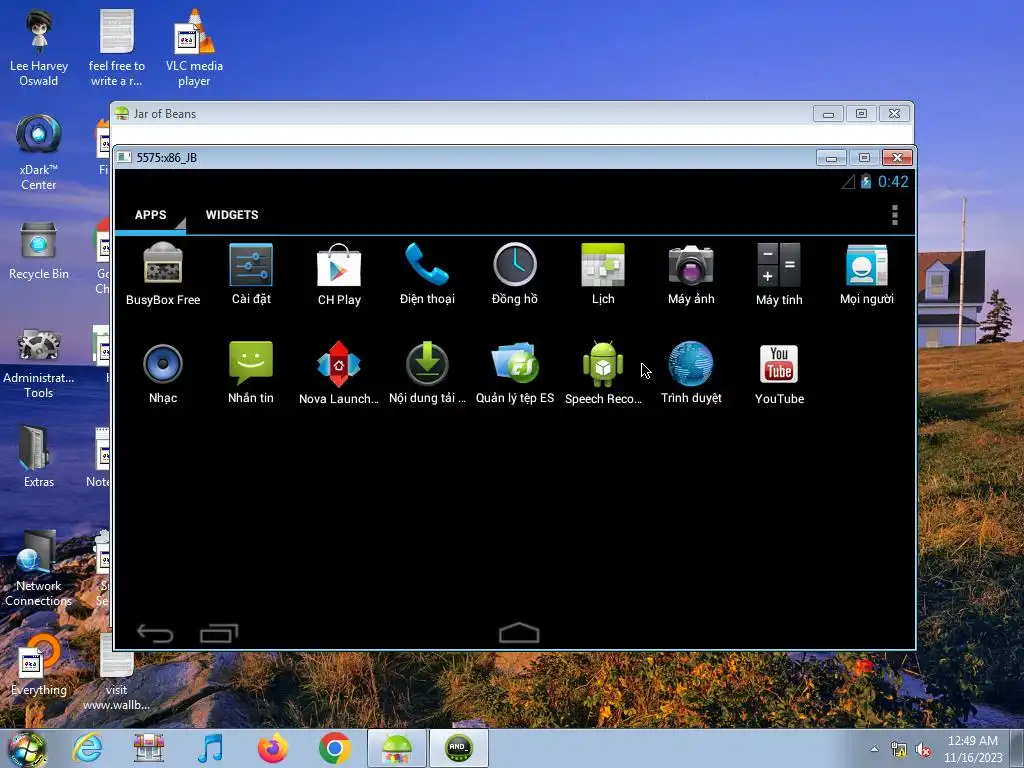The height and width of the screenshot is (768, 1024).
Task: Launch the Máy ảnh camera app
Action: pyautogui.click(x=691, y=274)
